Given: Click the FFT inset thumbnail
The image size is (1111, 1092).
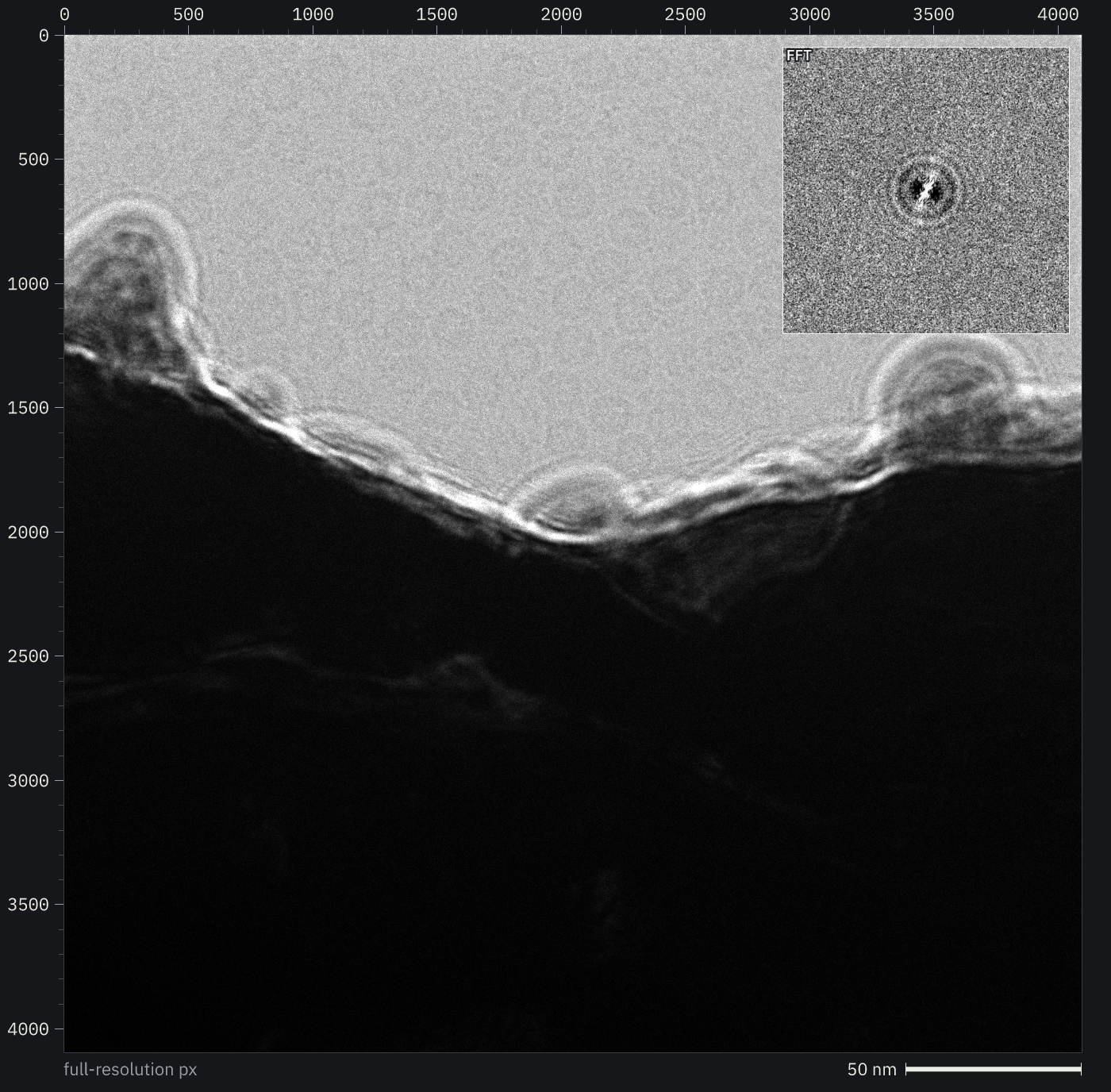Looking at the screenshot, I should (x=926, y=190).
